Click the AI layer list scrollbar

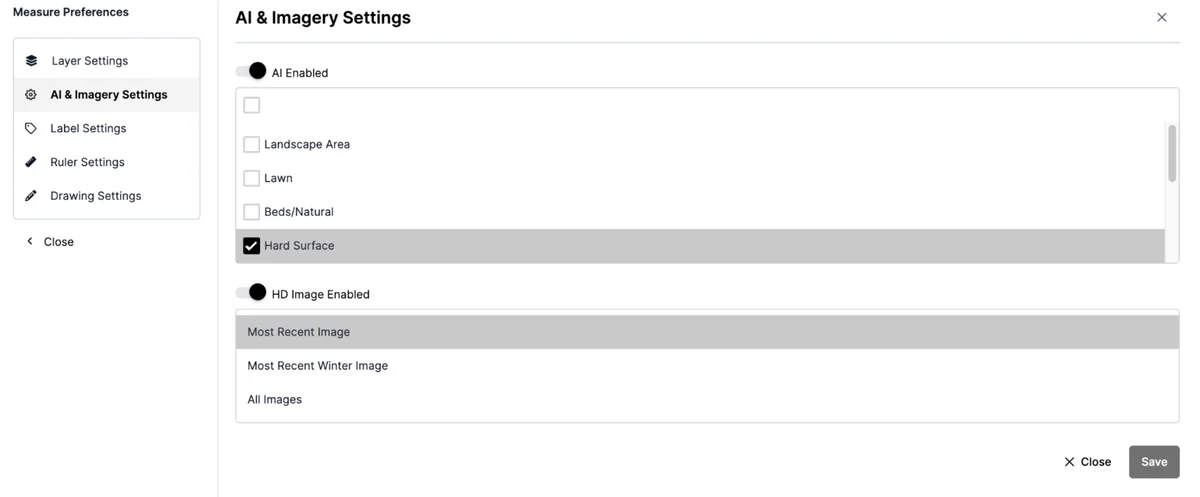pos(1171,152)
